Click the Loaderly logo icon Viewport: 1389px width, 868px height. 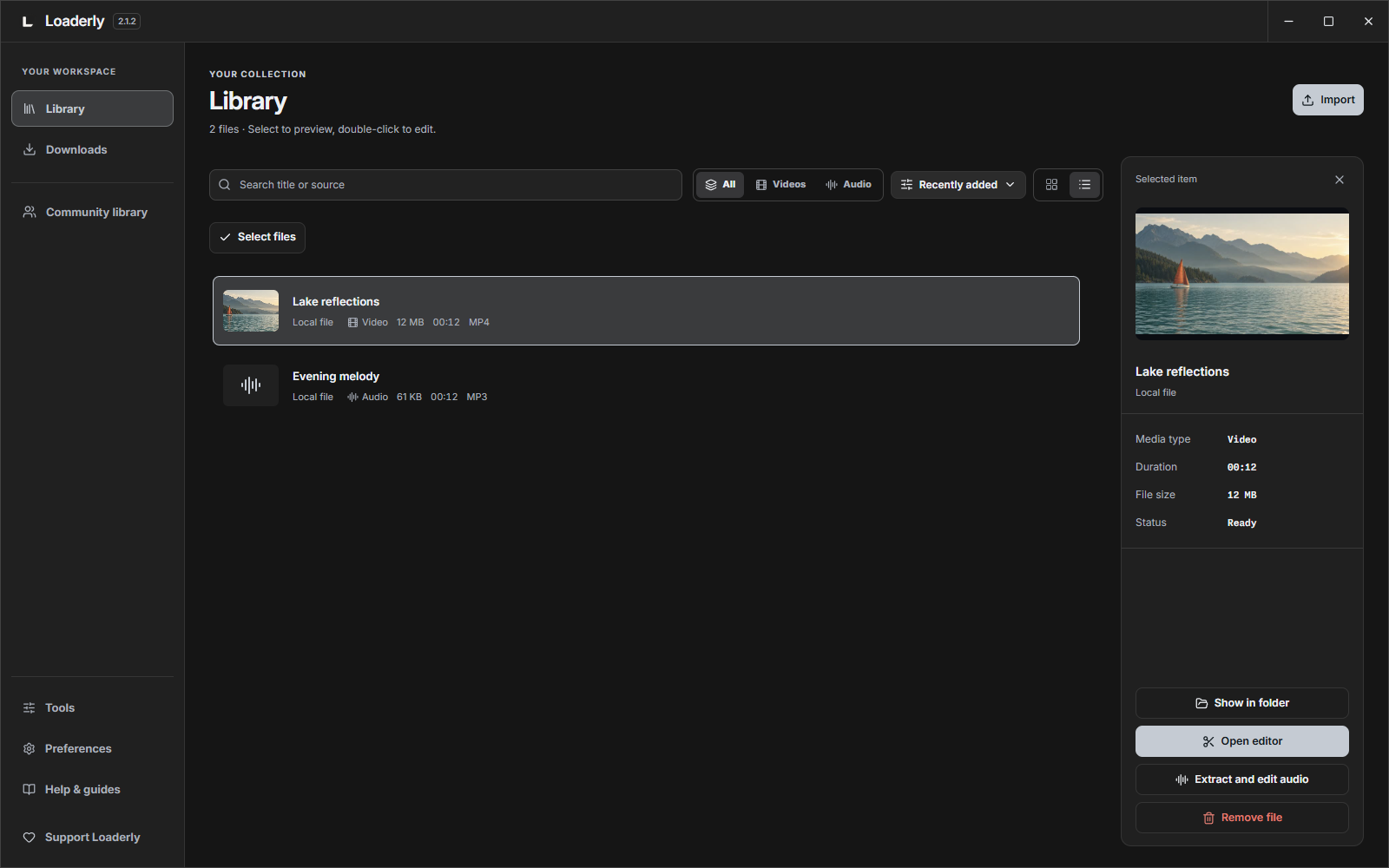[28, 22]
